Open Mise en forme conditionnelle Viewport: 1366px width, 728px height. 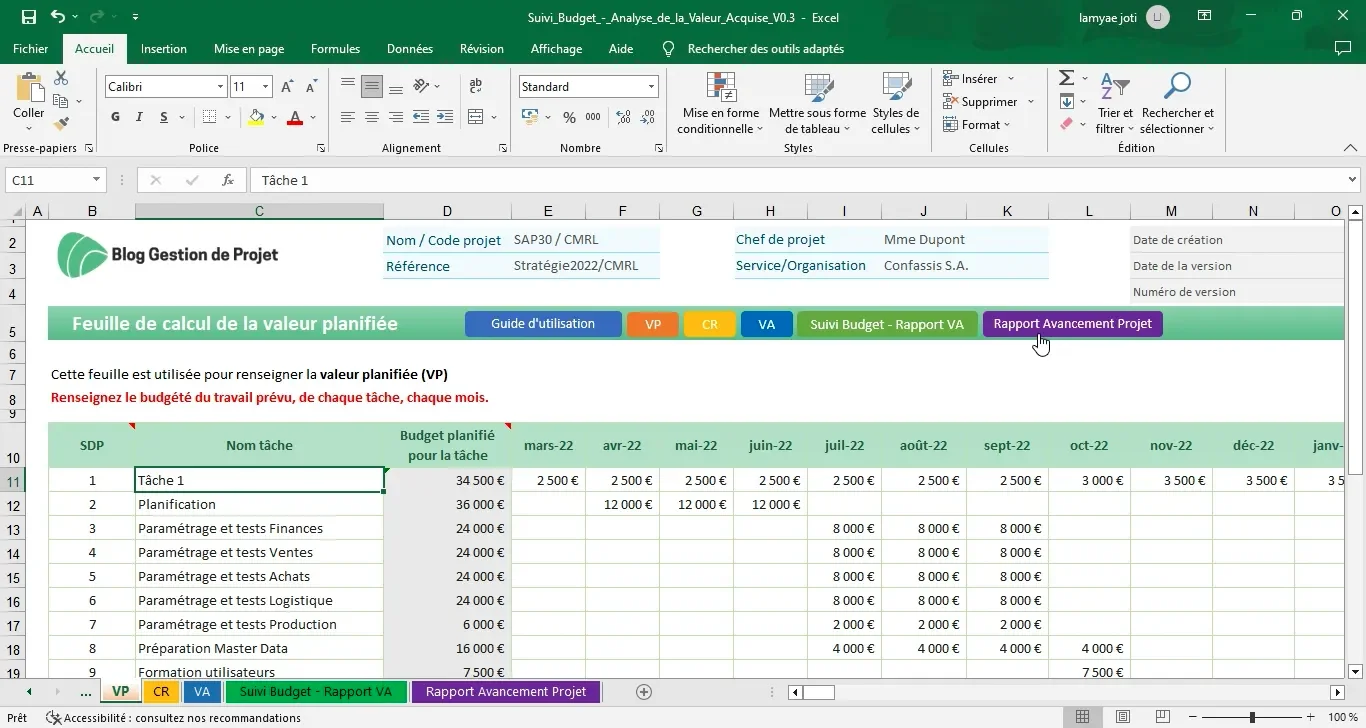(x=720, y=104)
